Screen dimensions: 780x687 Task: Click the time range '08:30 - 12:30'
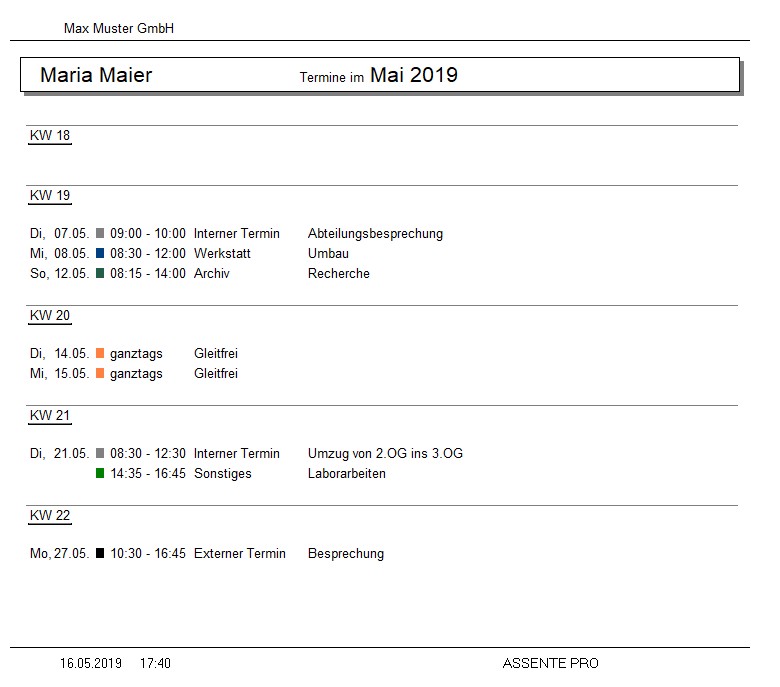point(148,453)
